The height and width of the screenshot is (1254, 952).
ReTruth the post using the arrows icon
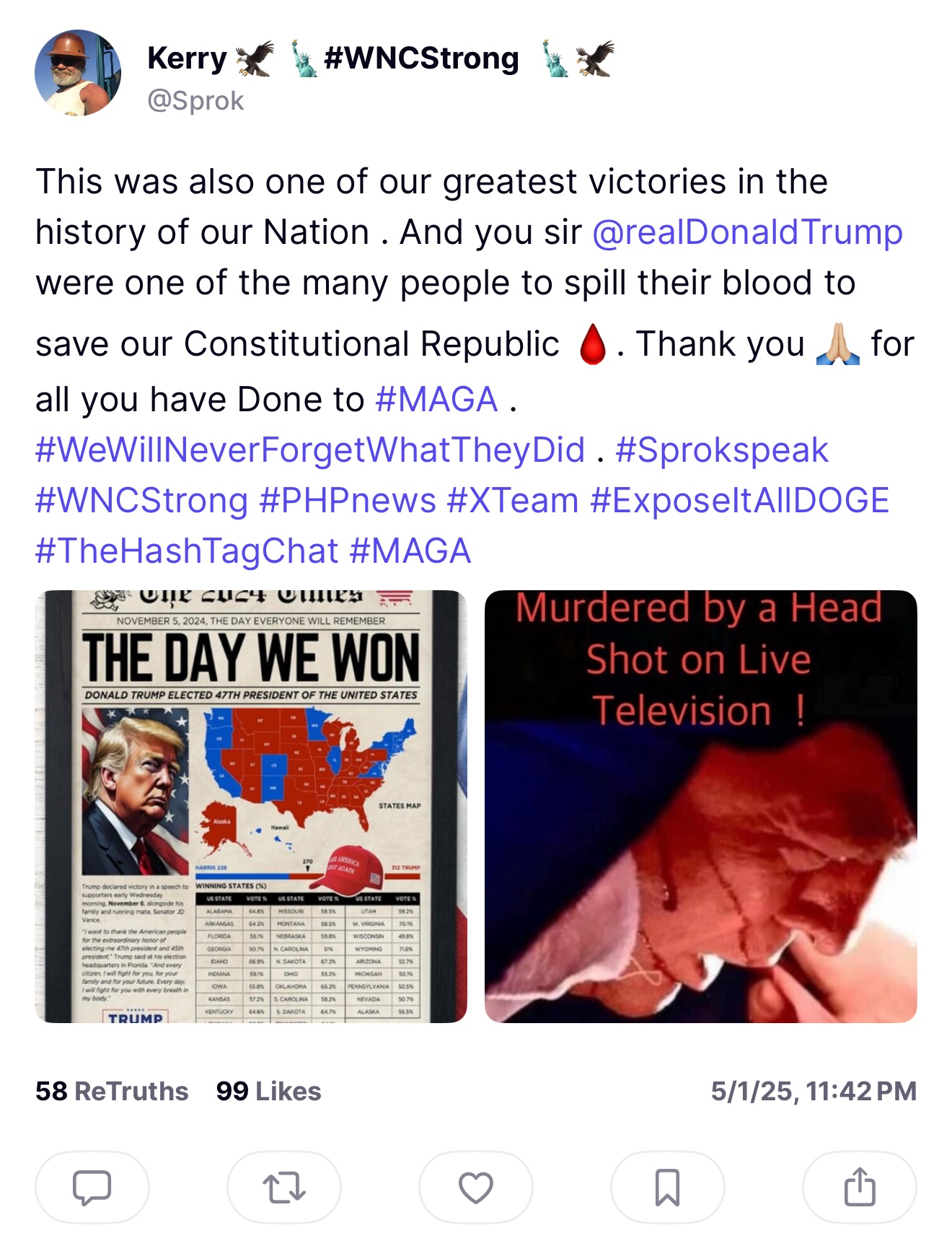[283, 1187]
